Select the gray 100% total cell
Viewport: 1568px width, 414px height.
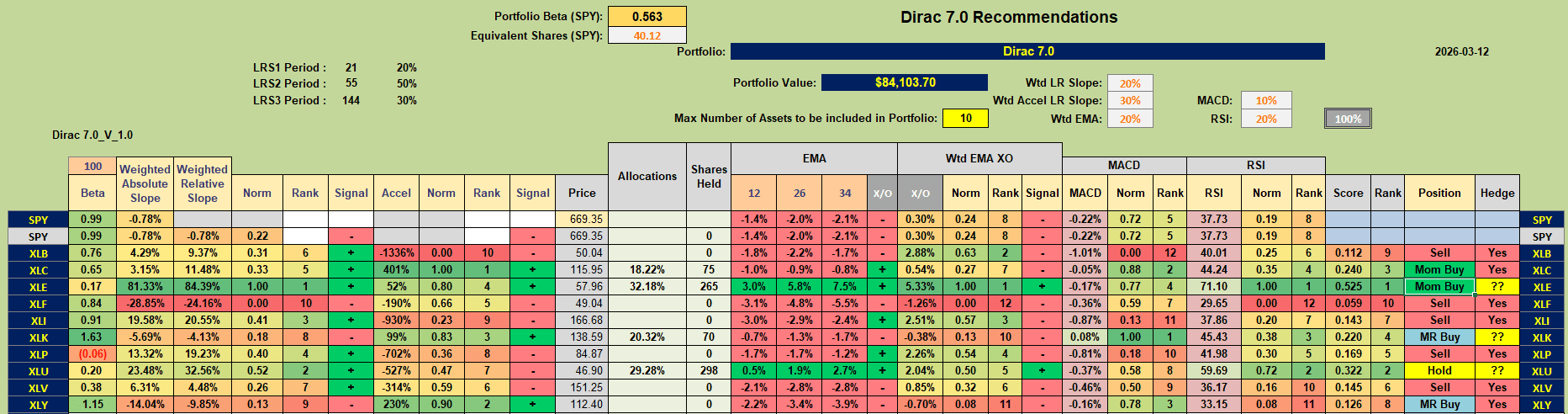coord(1348,119)
